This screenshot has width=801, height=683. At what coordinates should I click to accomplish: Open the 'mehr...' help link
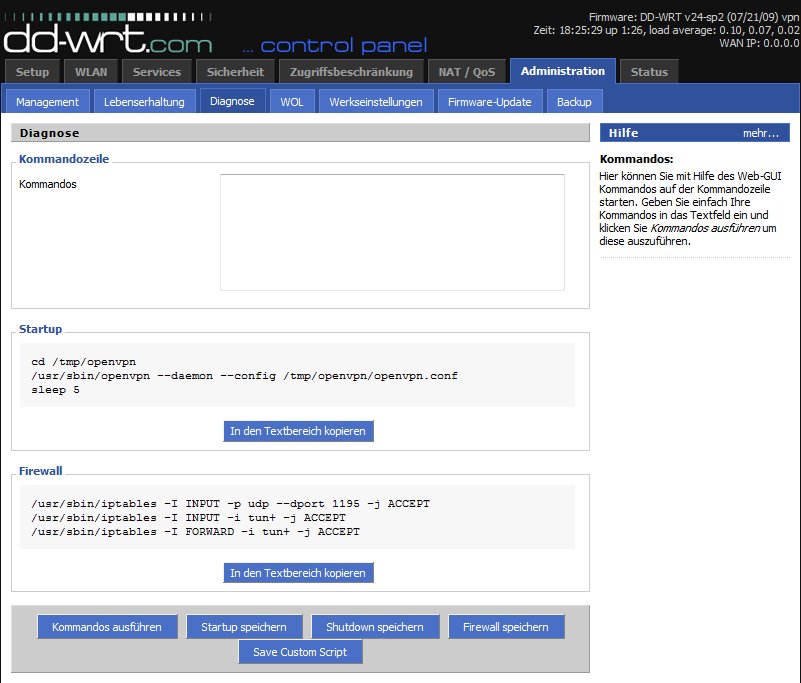point(761,133)
